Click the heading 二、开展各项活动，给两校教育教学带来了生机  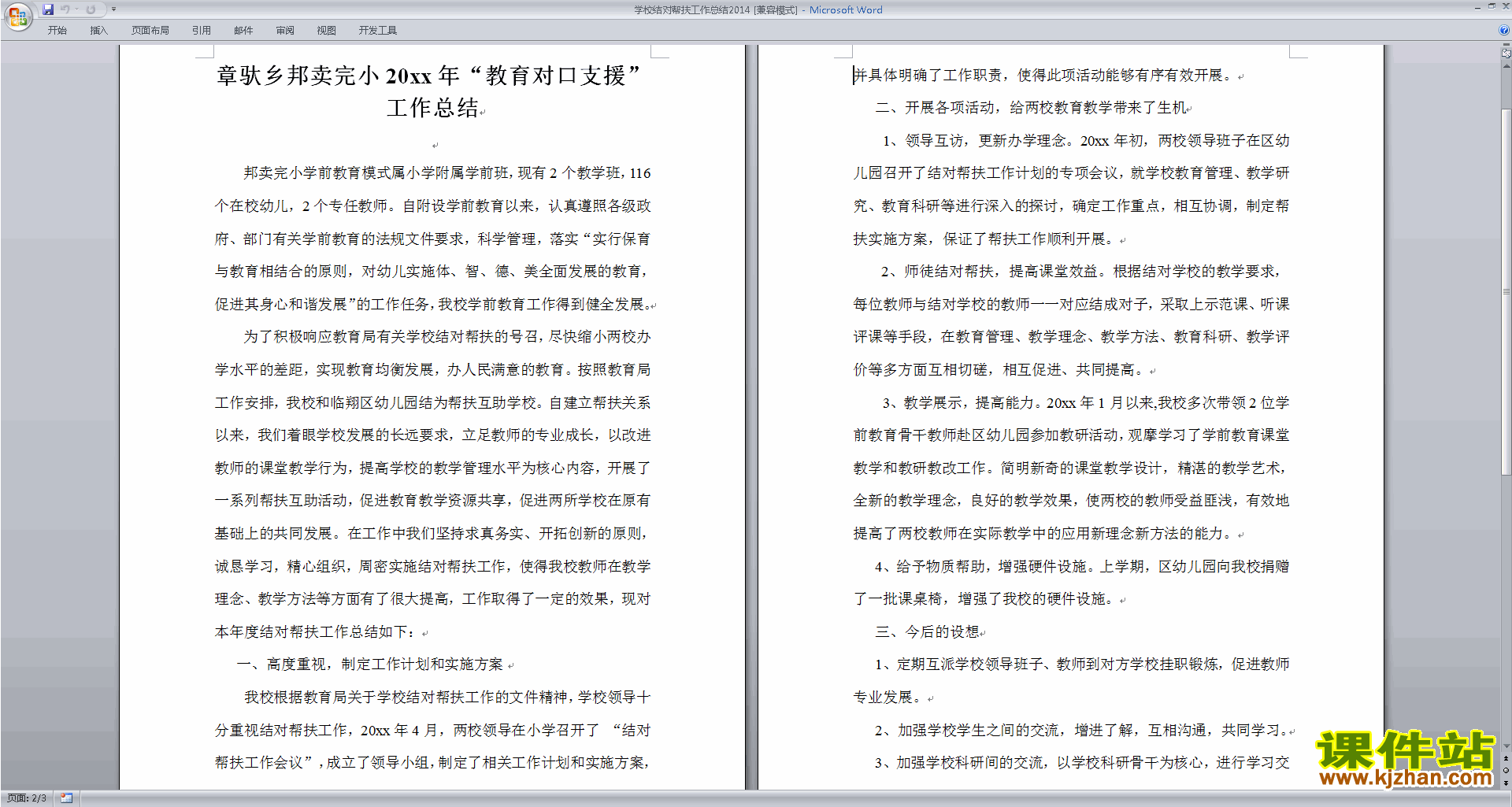(x=1030, y=108)
